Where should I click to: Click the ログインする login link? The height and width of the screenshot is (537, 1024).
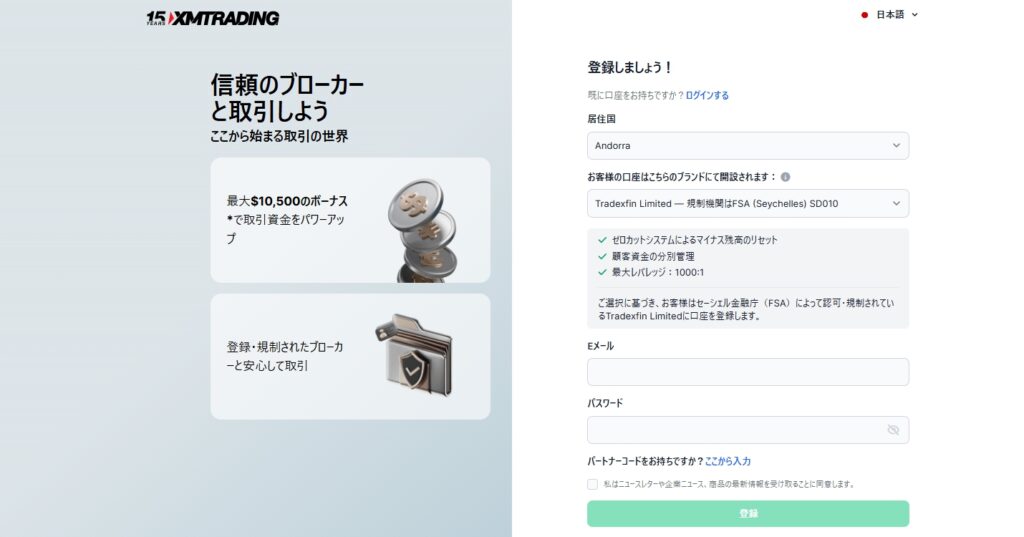click(707, 95)
